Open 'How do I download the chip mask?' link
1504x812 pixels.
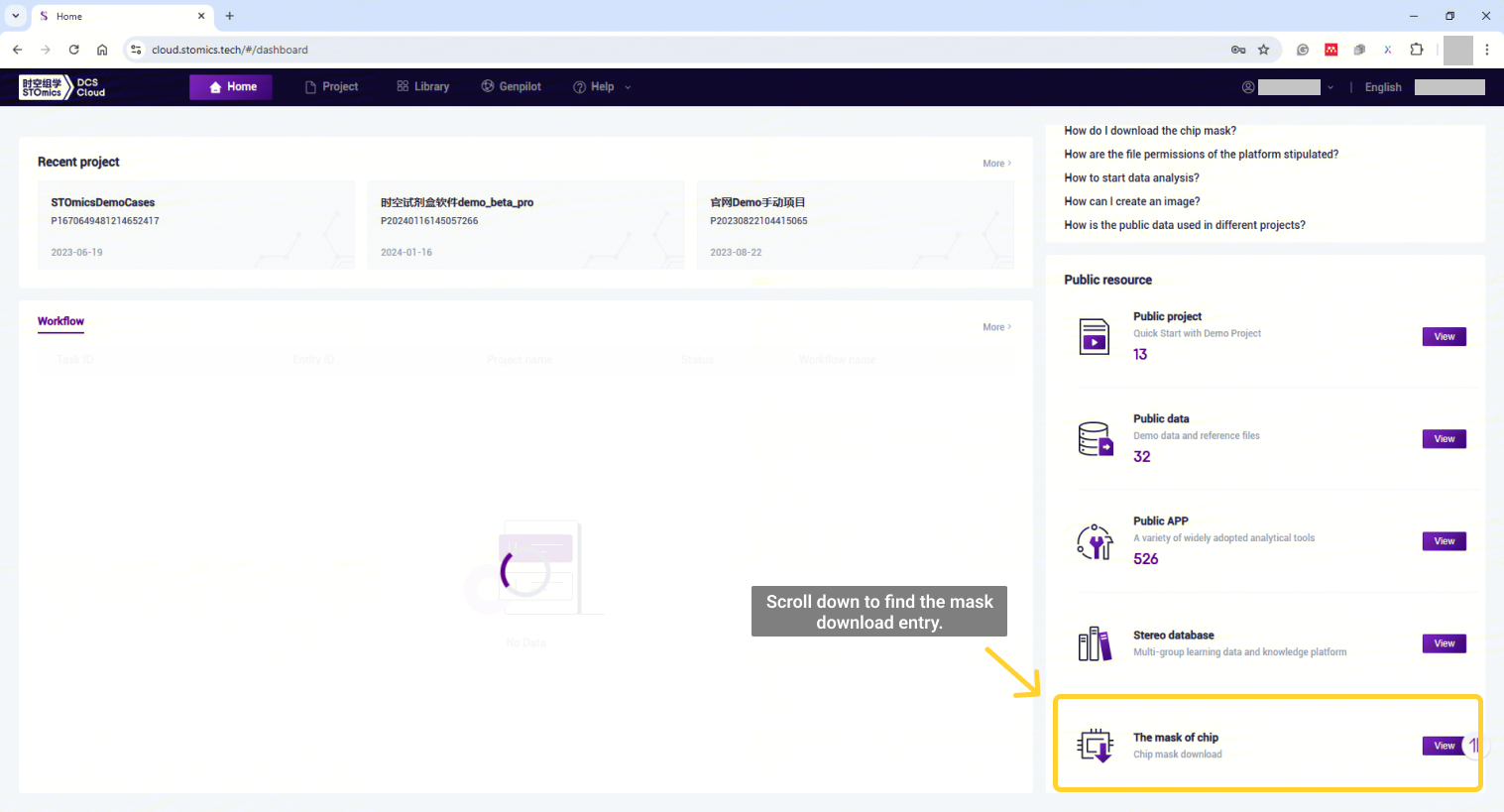pyautogui.click(x=1149, y=131)
